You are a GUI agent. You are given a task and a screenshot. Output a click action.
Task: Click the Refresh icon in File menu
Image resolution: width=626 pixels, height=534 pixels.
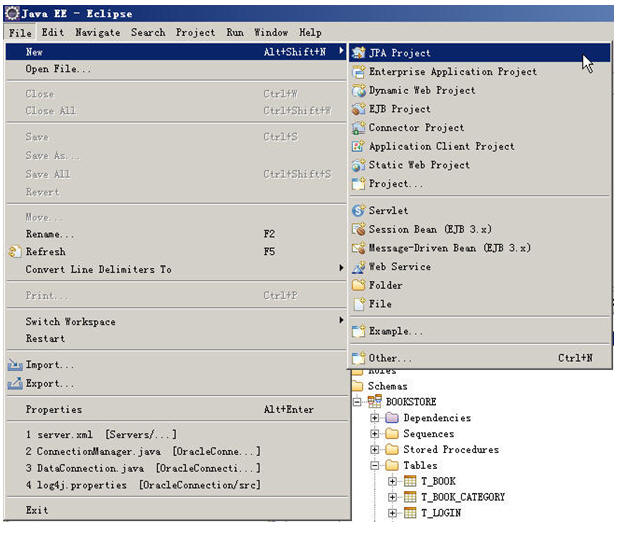[15, 252]
